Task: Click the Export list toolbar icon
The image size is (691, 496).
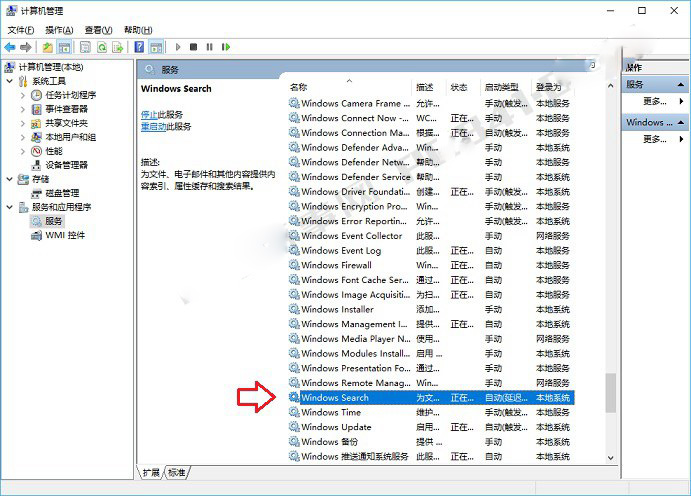Action: pyautogui.click(x=118, y=47)
